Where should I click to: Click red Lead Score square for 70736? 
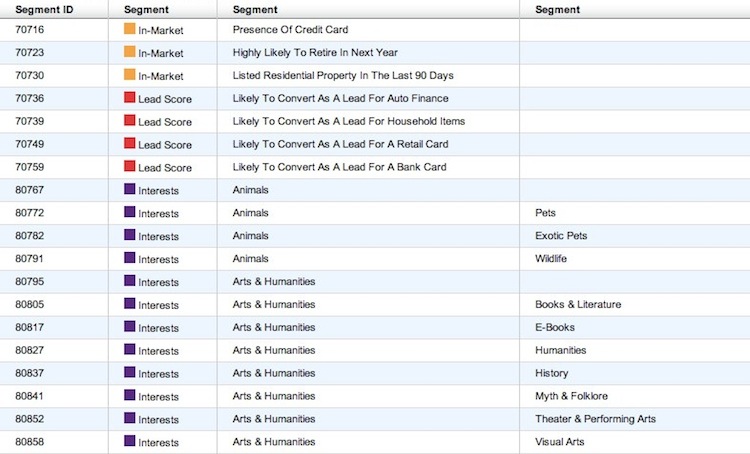[130, 98]
